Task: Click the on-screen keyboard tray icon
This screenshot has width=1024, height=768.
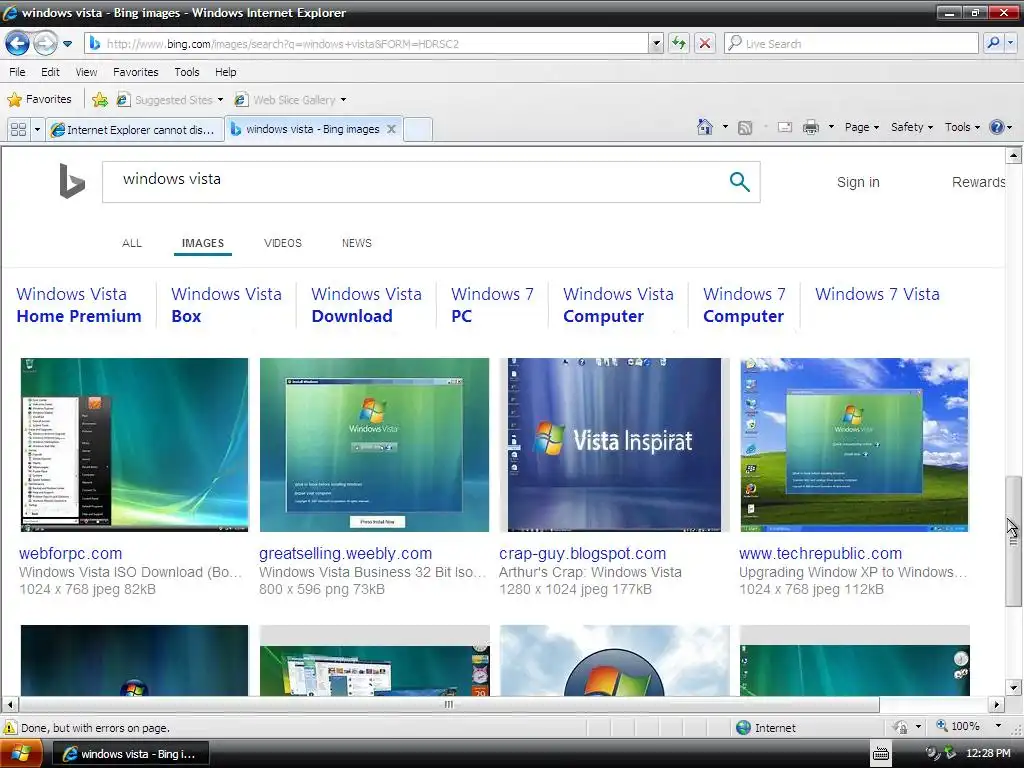Action: coord(881,754)
